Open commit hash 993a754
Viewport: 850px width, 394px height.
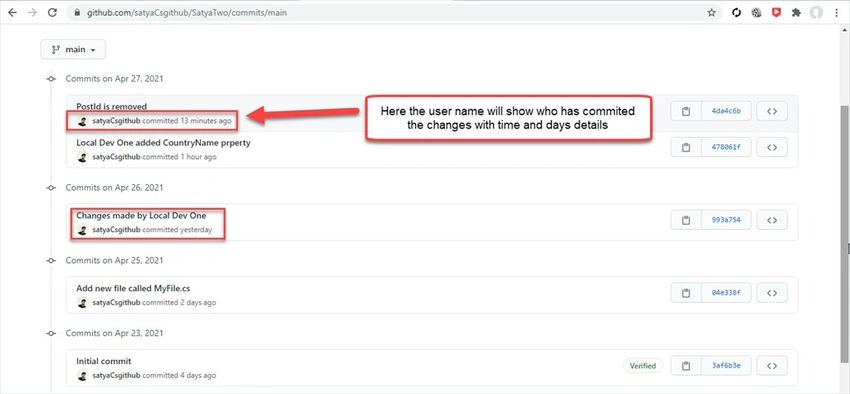pos(726,220)
